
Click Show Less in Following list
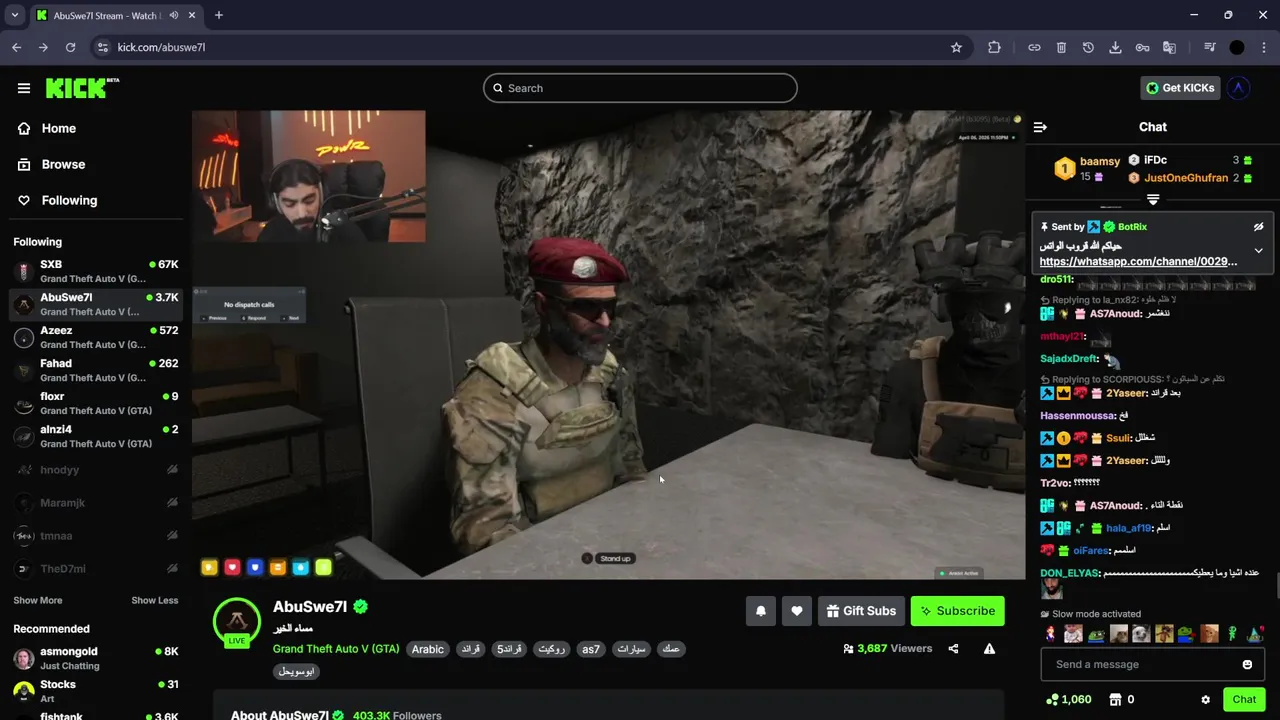155,600
